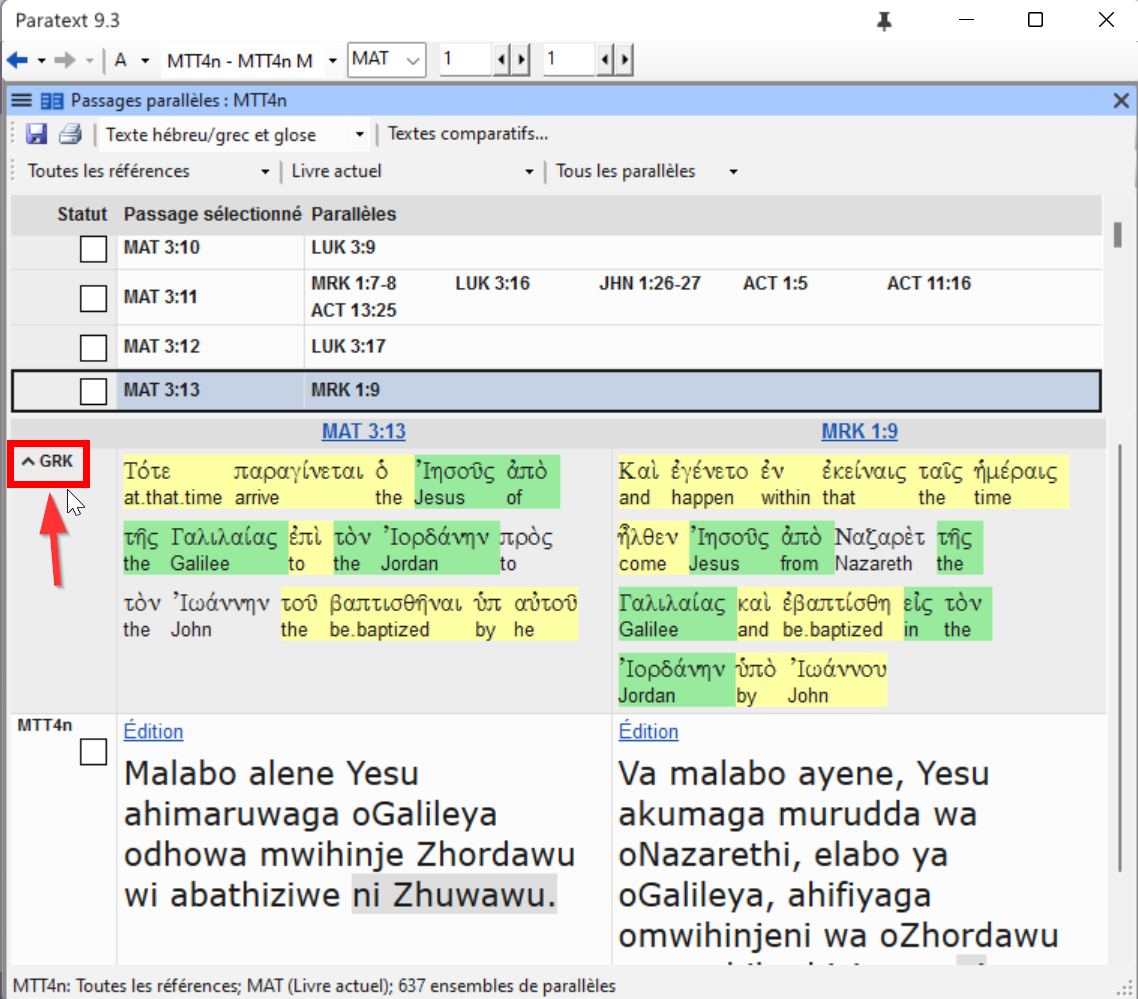Click the verse number field
This screenshot has height=999, width=1138.
point(570,60)
